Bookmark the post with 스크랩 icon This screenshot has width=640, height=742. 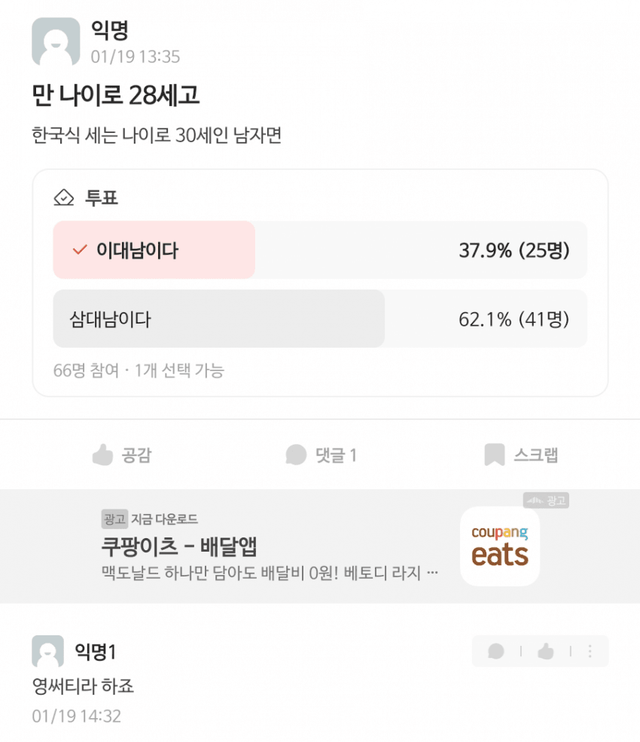click(494, 455)
